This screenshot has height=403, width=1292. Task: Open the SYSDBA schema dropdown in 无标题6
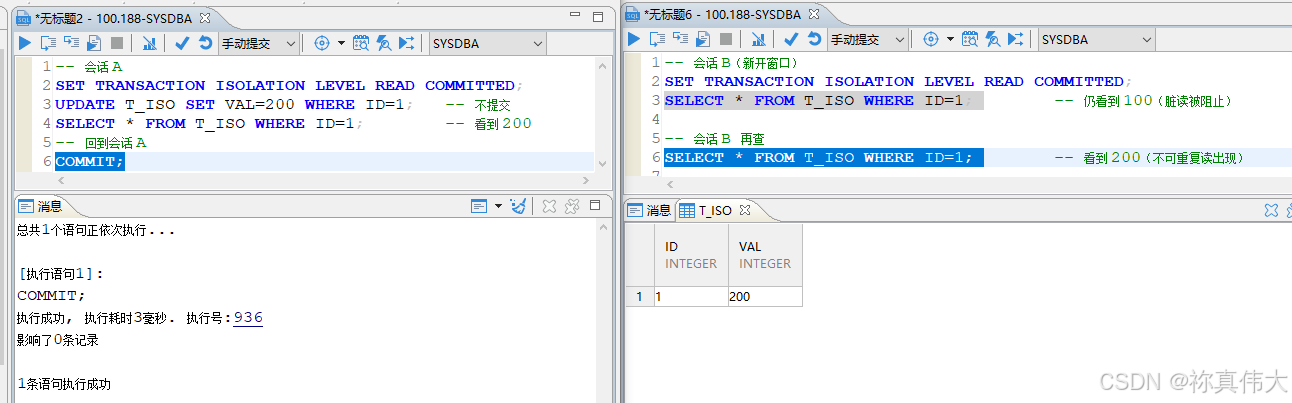click(1097, 39)
